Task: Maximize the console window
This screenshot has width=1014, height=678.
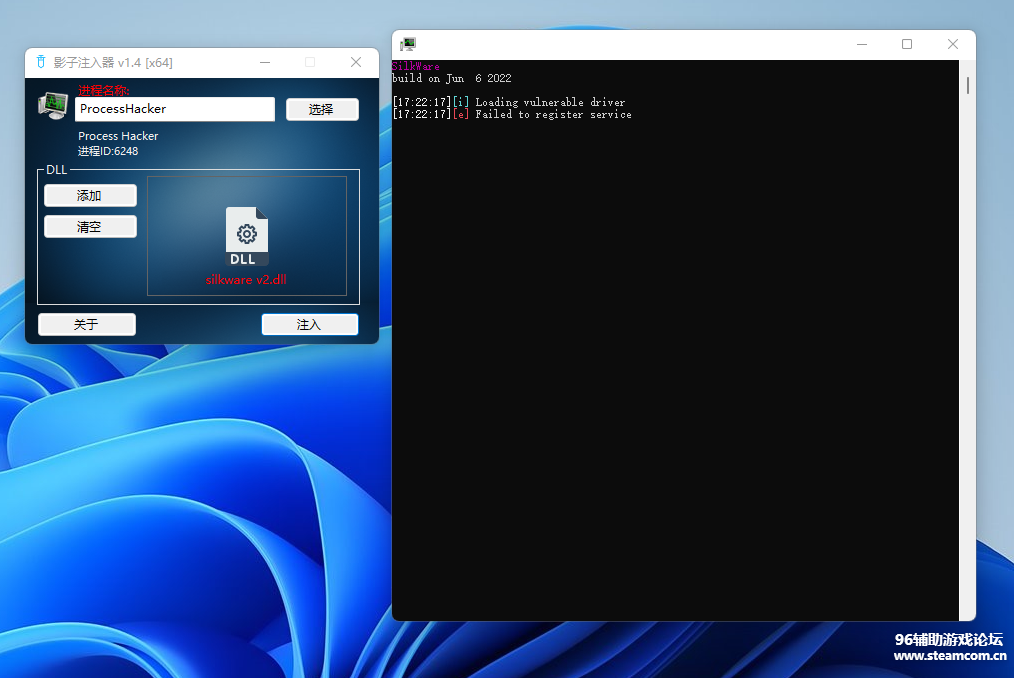Action: click(907, 44)
